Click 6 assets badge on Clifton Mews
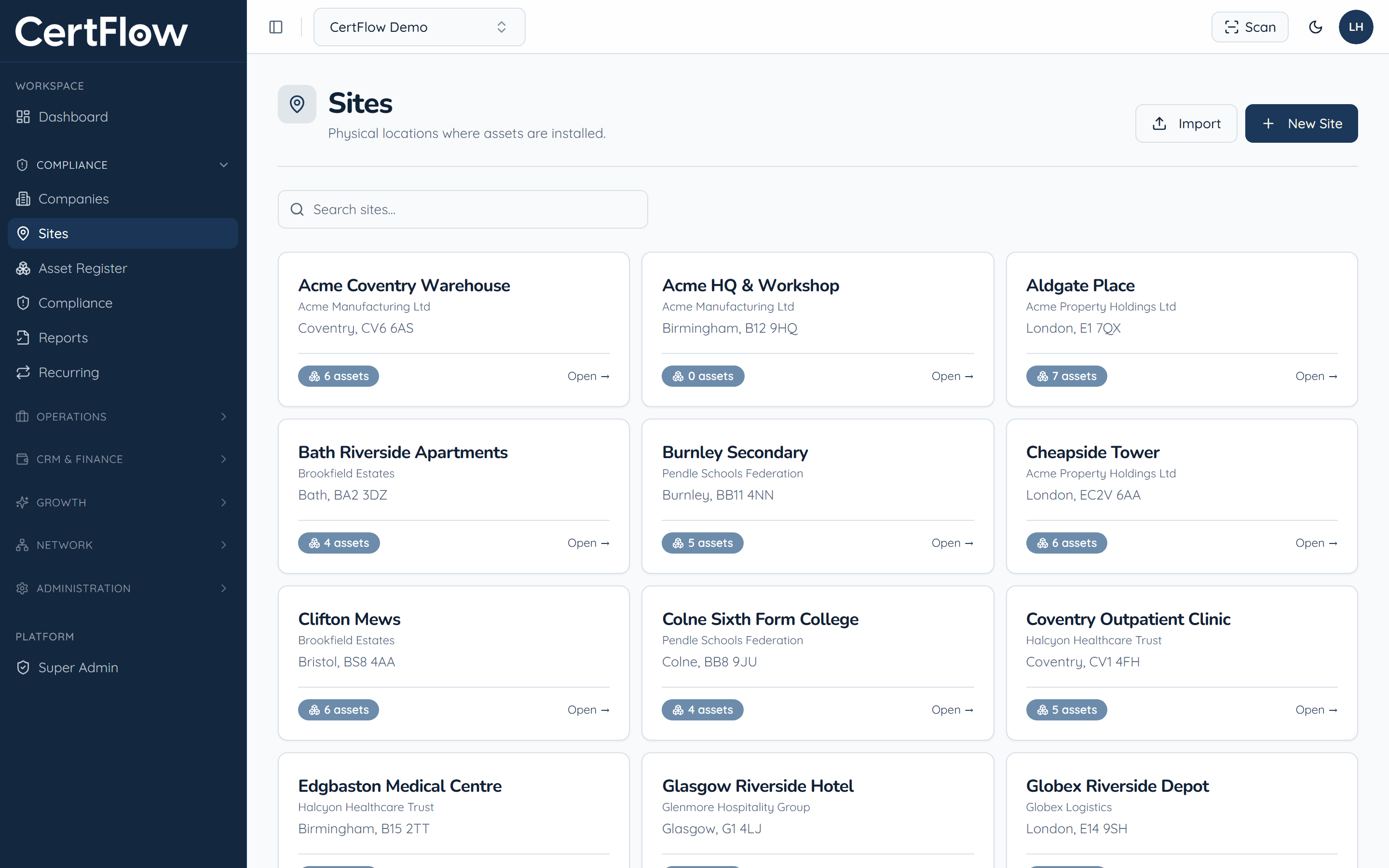 [x=338, y=710]
